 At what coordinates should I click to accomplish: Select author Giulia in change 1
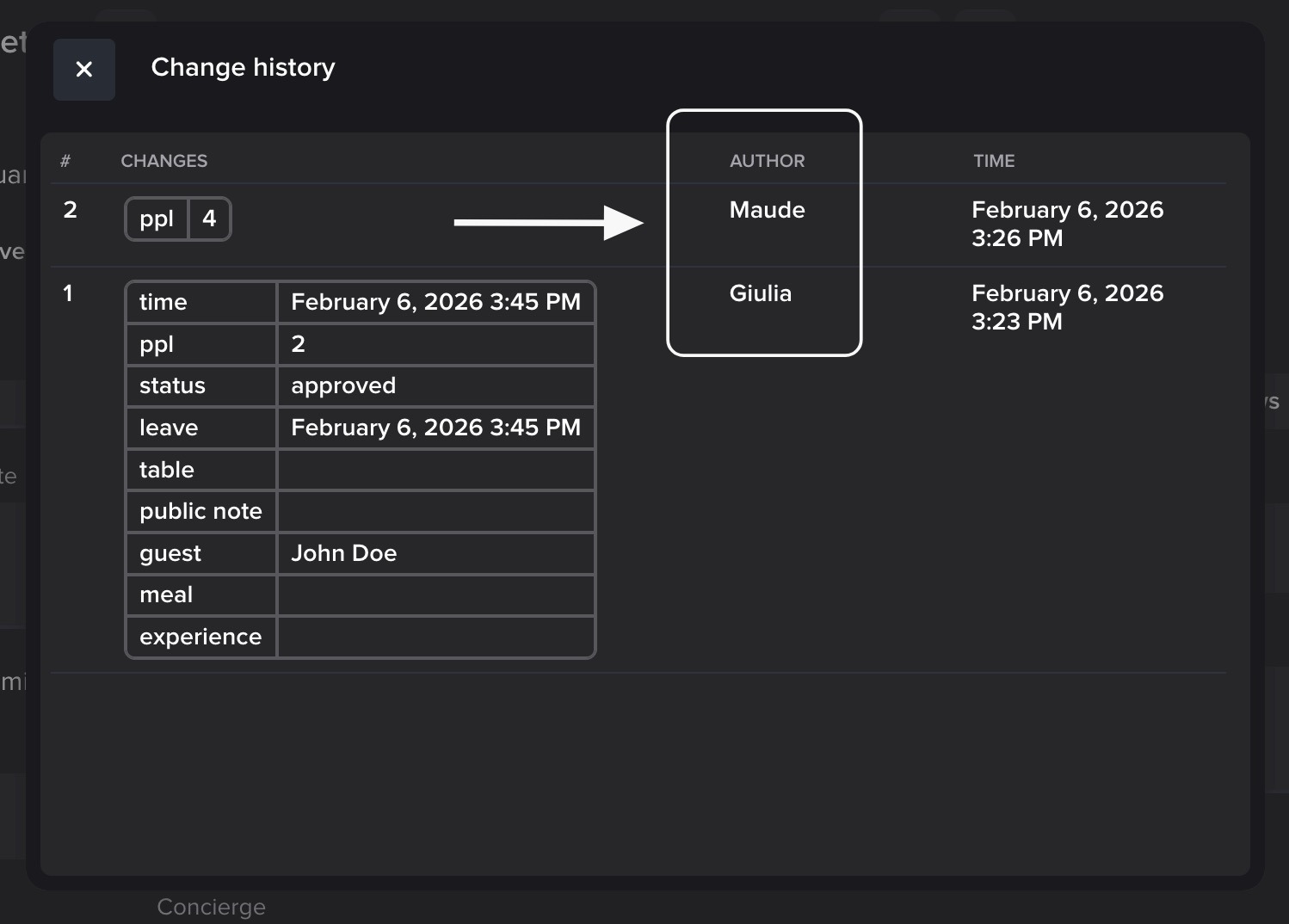pos(760,293)
